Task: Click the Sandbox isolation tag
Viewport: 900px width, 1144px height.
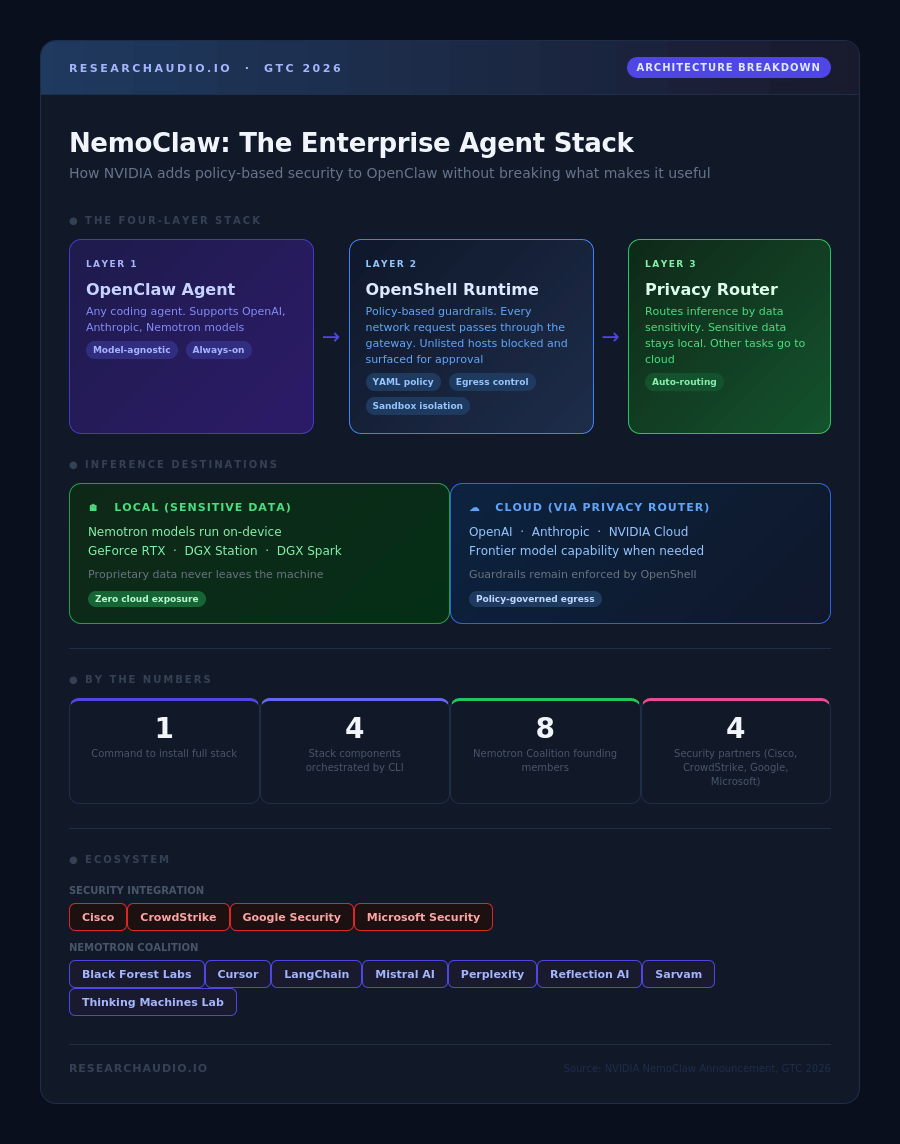Action: point(418,406)
